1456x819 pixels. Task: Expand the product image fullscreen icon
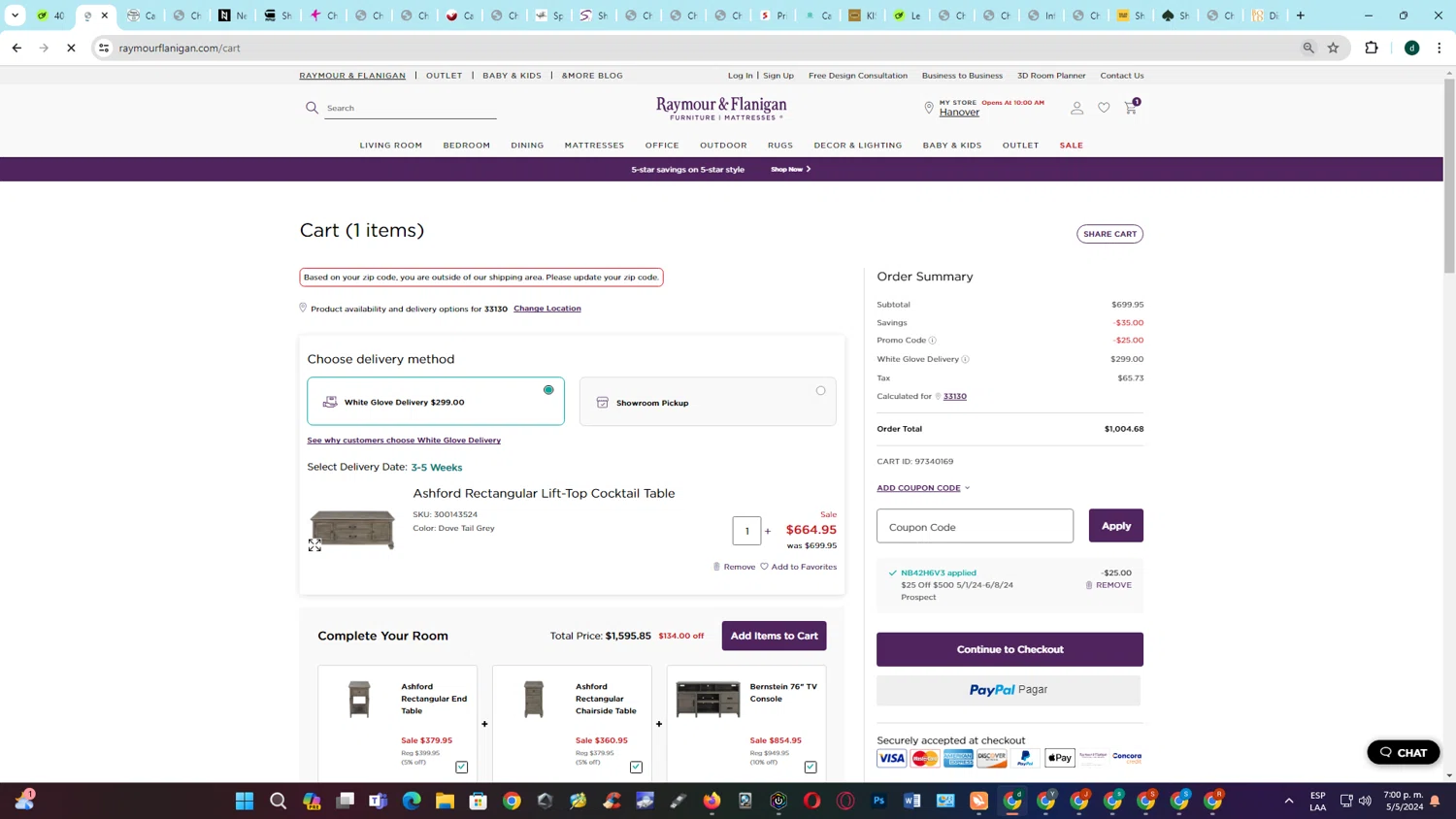tap(314, 545)
